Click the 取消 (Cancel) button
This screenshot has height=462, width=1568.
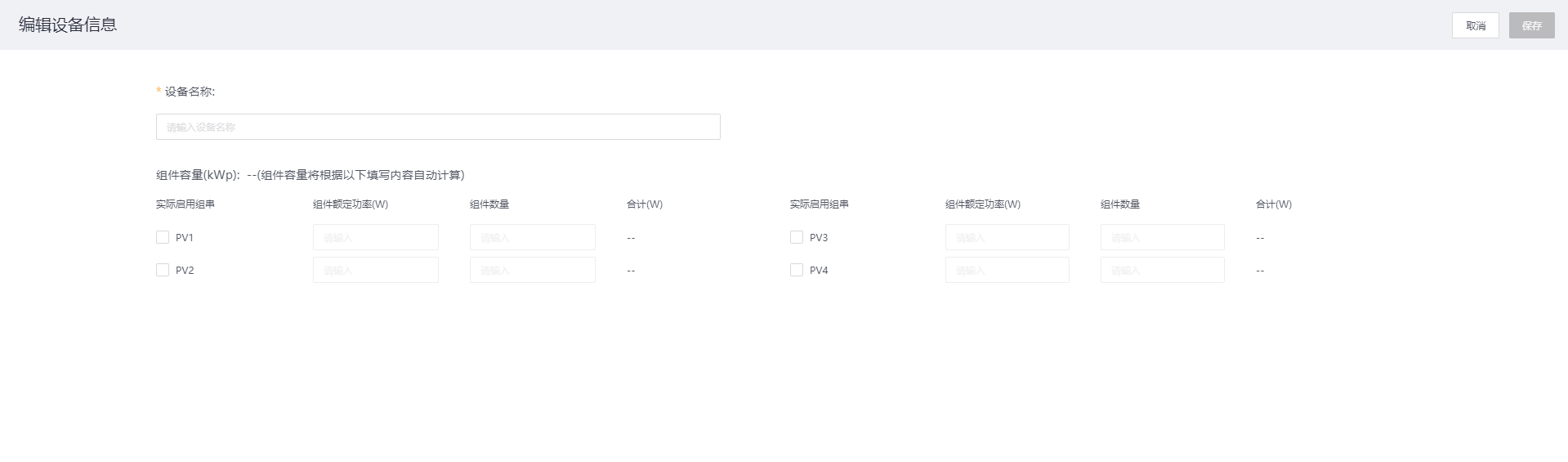(x=1475, y=25)
